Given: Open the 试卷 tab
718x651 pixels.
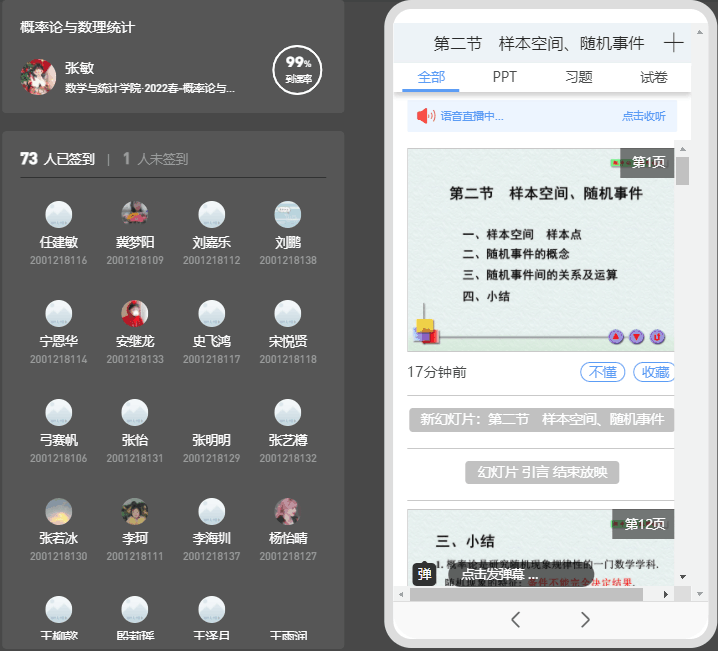Looking at the screenshot, I should [x=653, y=77].
